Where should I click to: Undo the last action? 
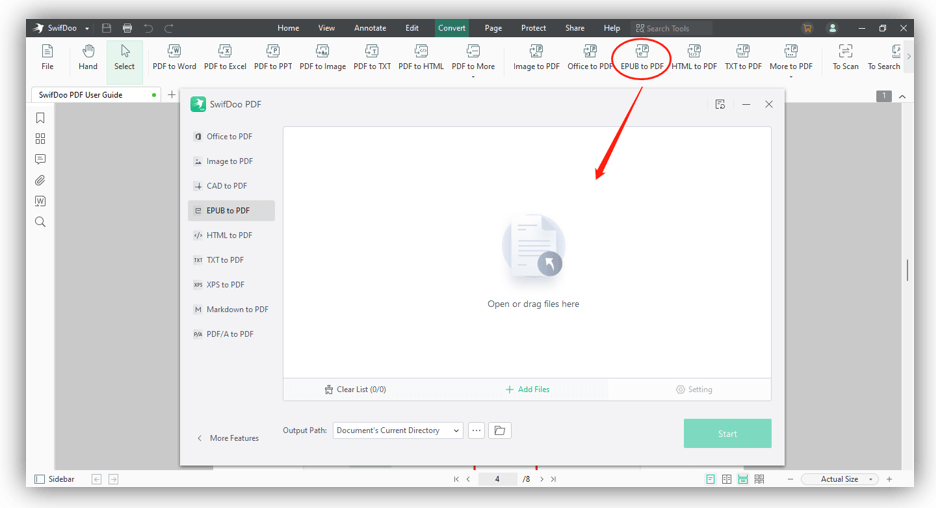tap(148, 28)
